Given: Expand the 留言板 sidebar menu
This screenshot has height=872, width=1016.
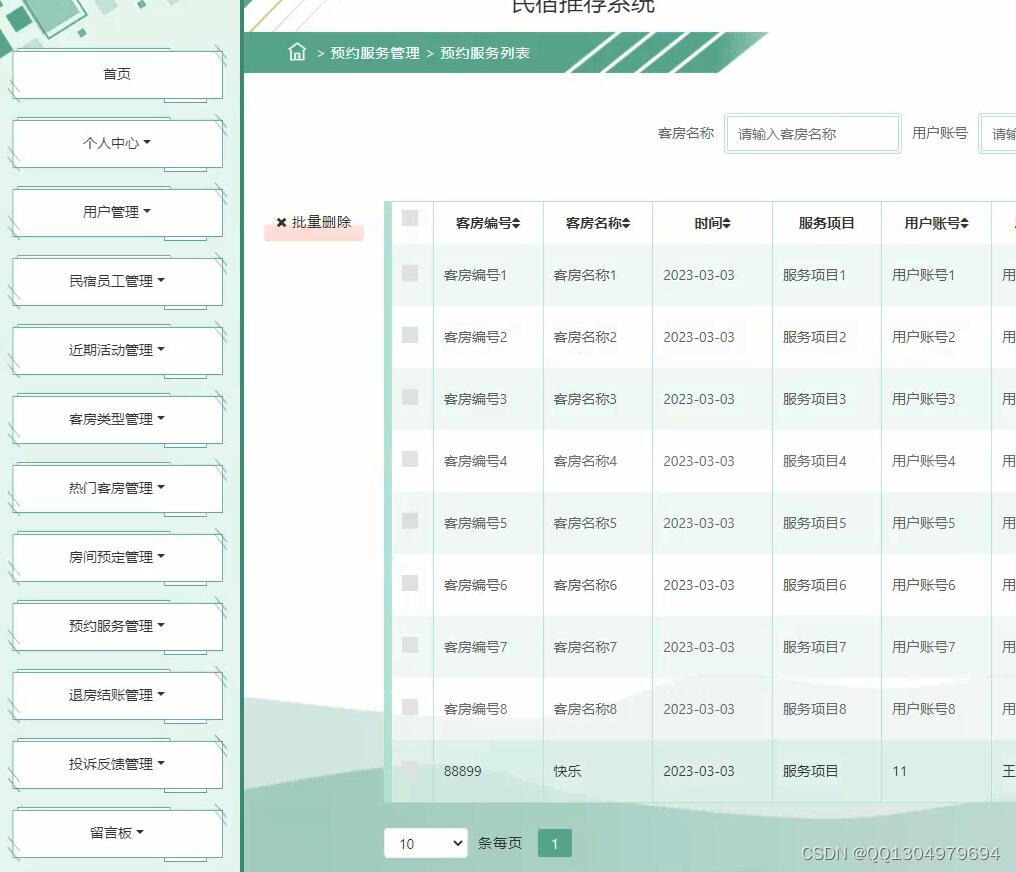Looking at the screenshot, I should point(116,833).
